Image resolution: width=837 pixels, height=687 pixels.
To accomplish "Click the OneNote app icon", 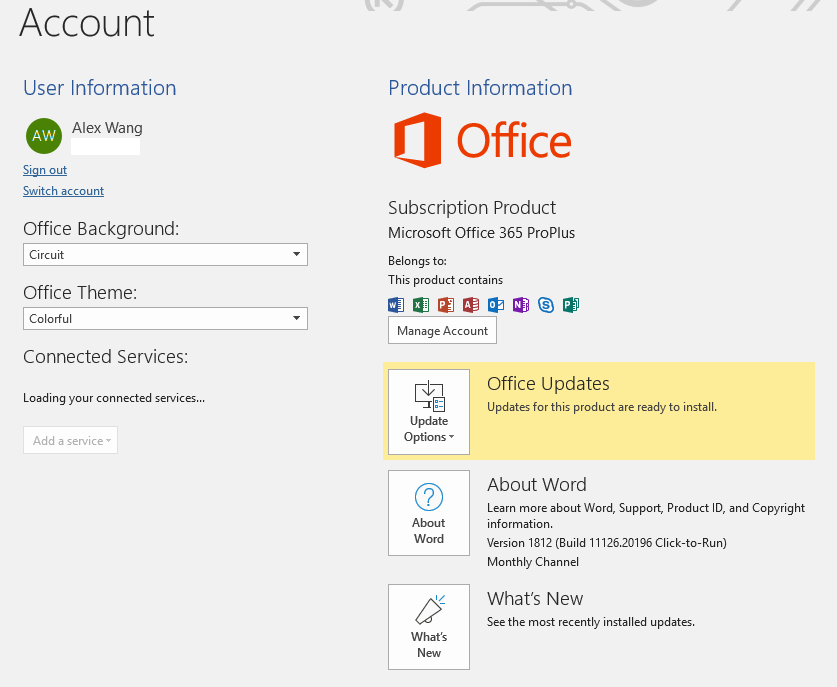I will point(521,305).
